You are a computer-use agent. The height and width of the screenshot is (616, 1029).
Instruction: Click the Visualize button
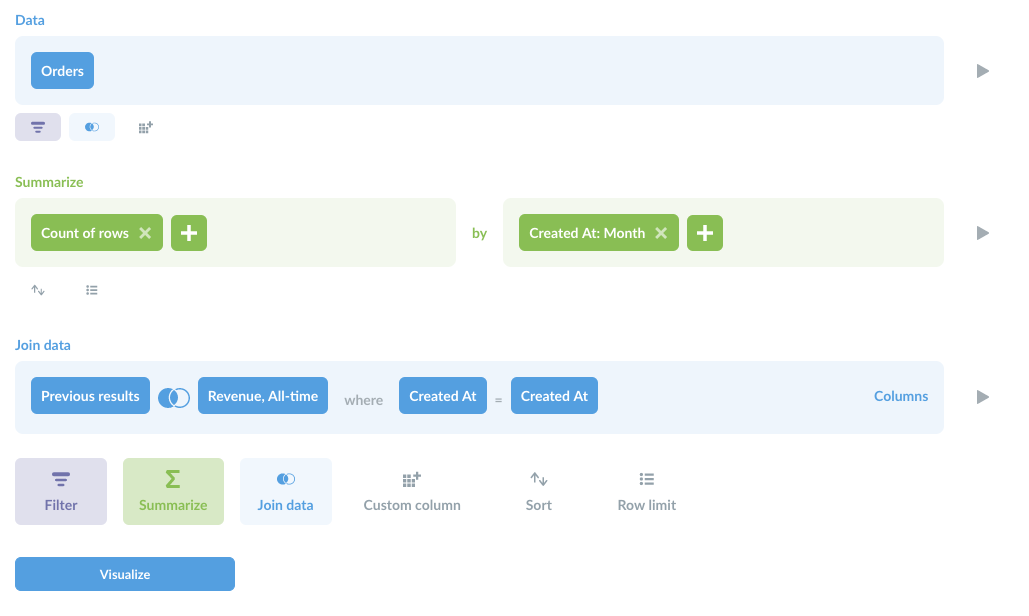[x=124, y=573]
